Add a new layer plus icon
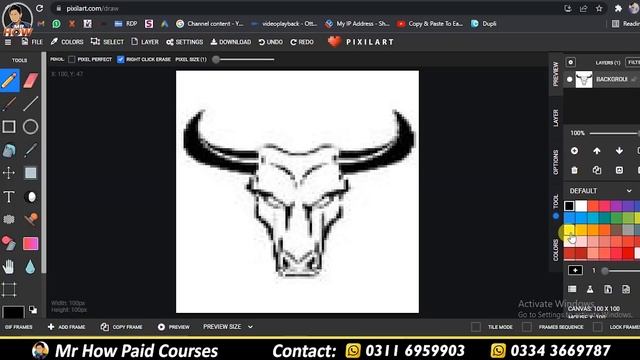 pyautogui.click(x=574, y=151)
